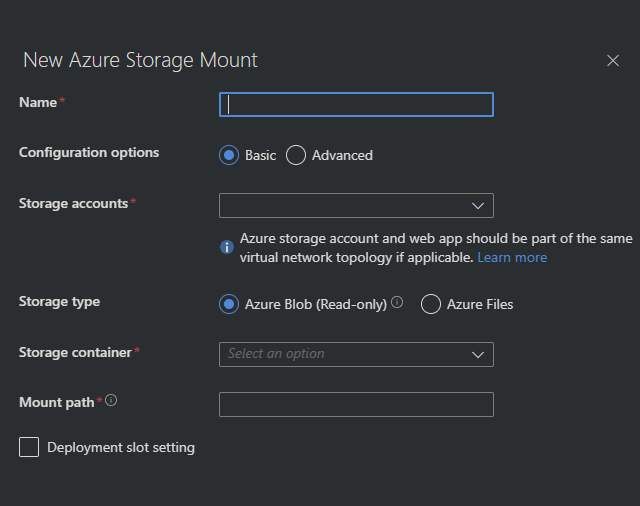Enable the Deployment slot setting checkbox

click(x=29, y=447)
